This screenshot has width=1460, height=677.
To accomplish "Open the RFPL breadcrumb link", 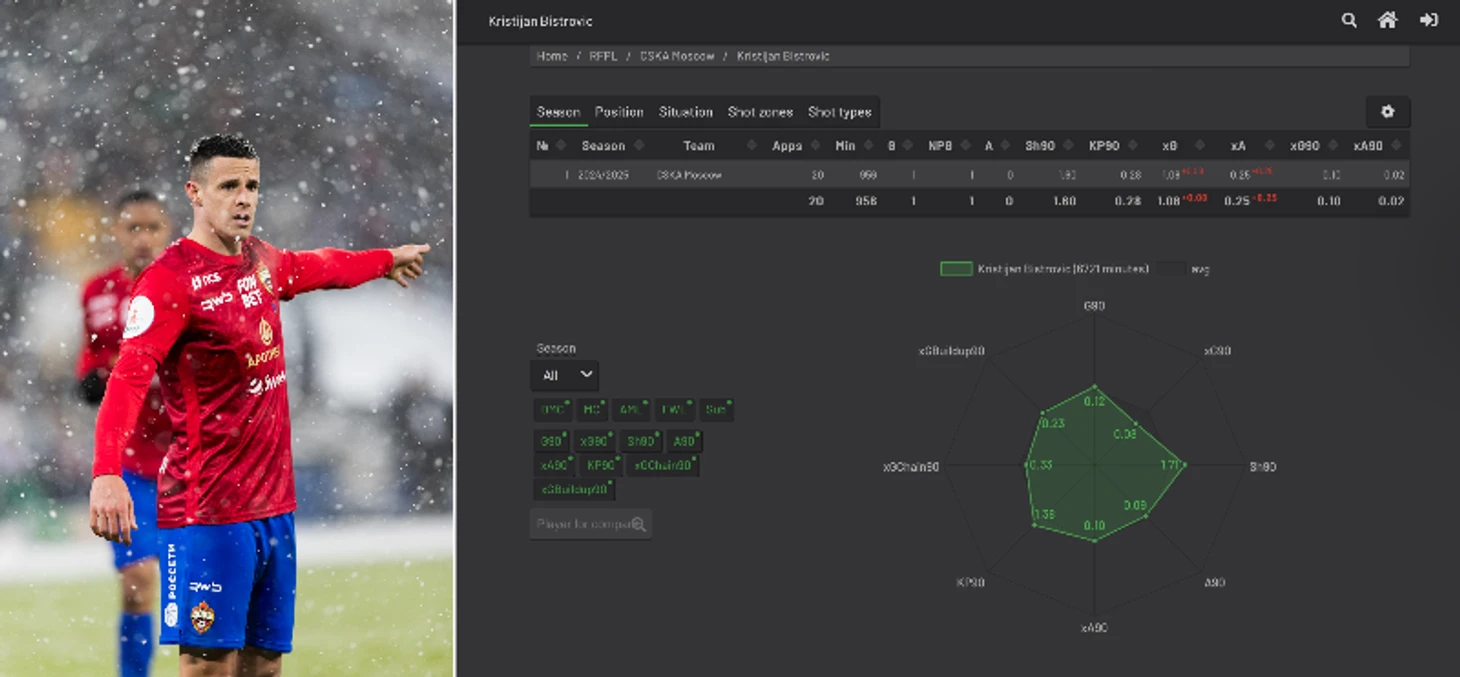I will click(x=603, y=56).
